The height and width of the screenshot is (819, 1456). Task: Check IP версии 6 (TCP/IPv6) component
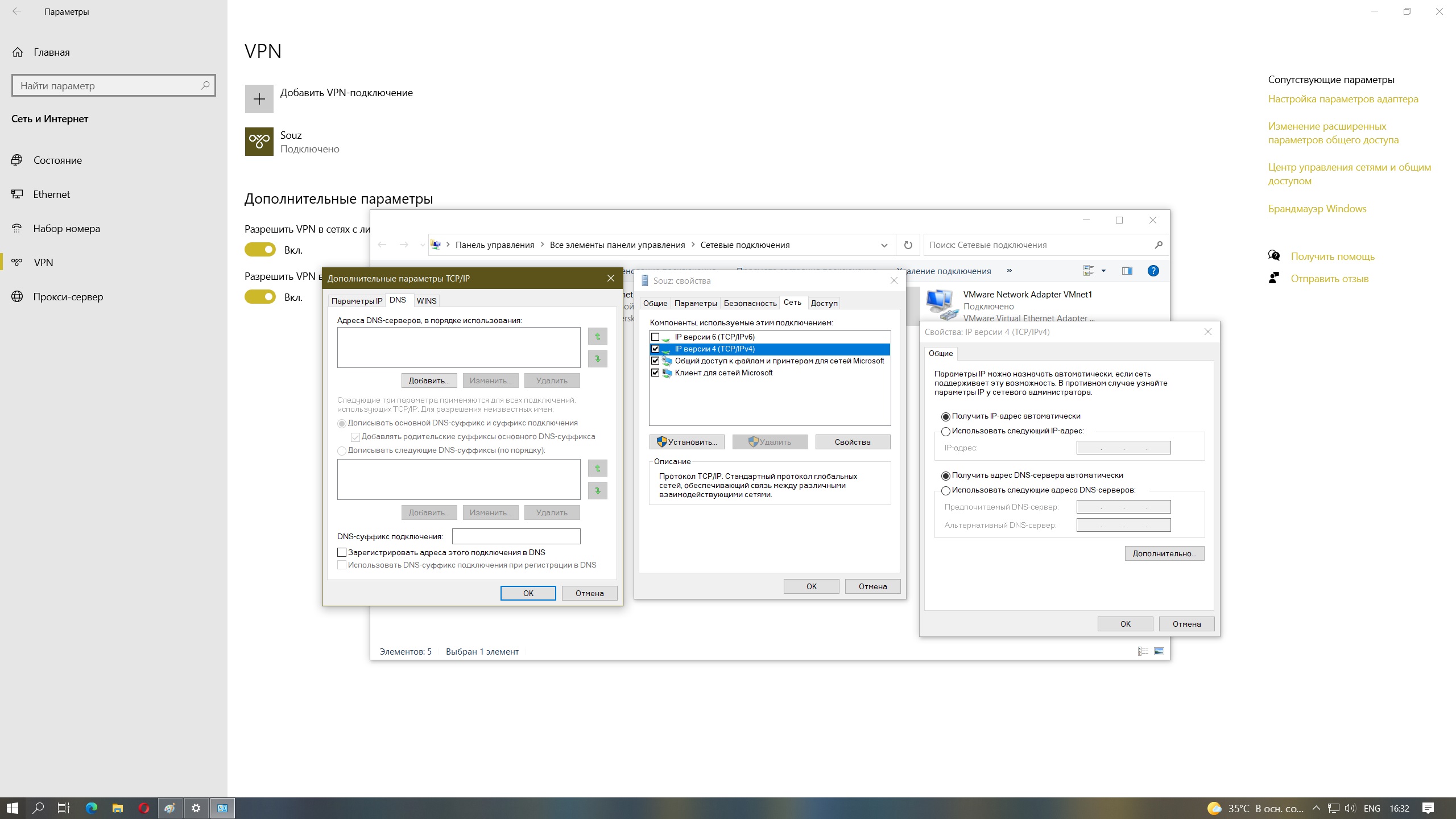[655, 337]
